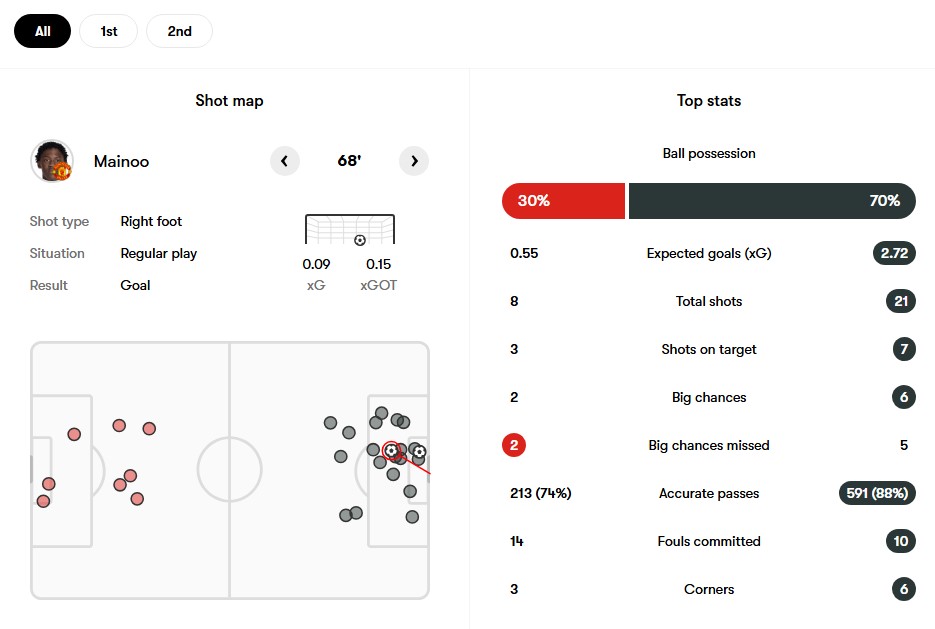The height and width of the screenshot is (629, 935).
Task: Select the All period filter
Action: 42,31
